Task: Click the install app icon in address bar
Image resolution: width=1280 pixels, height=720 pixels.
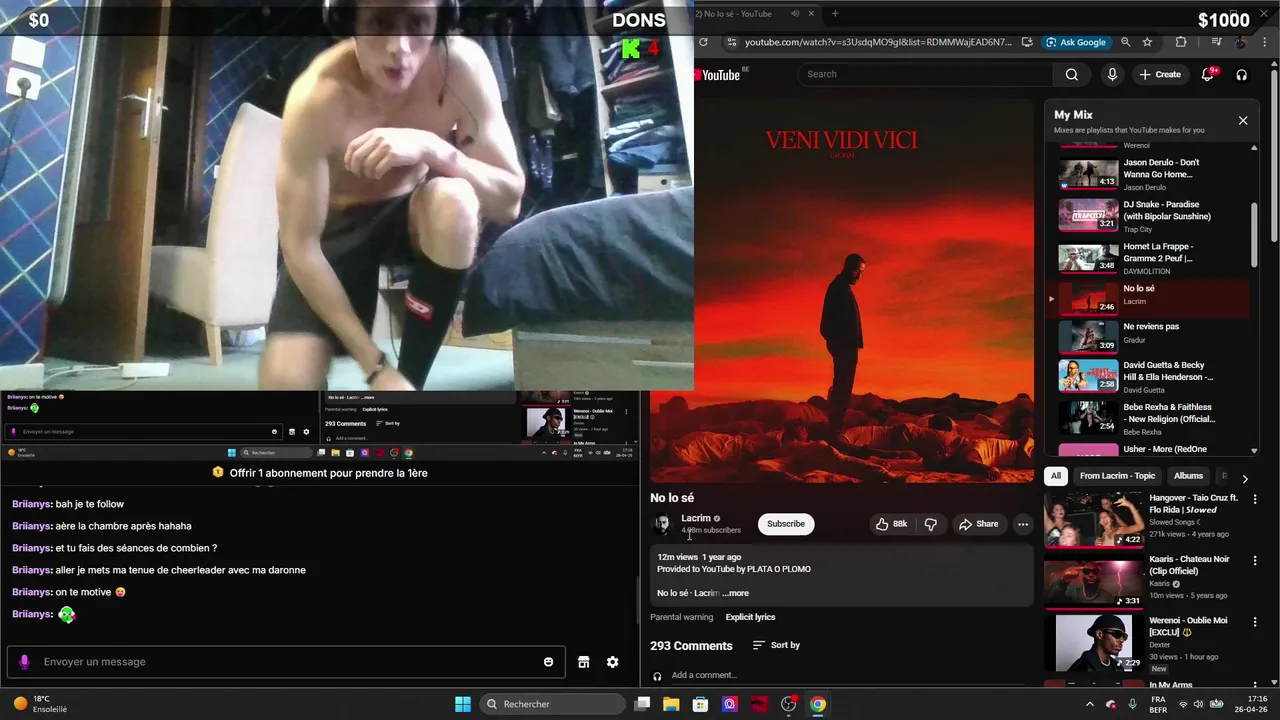Action: (1025, 42)
